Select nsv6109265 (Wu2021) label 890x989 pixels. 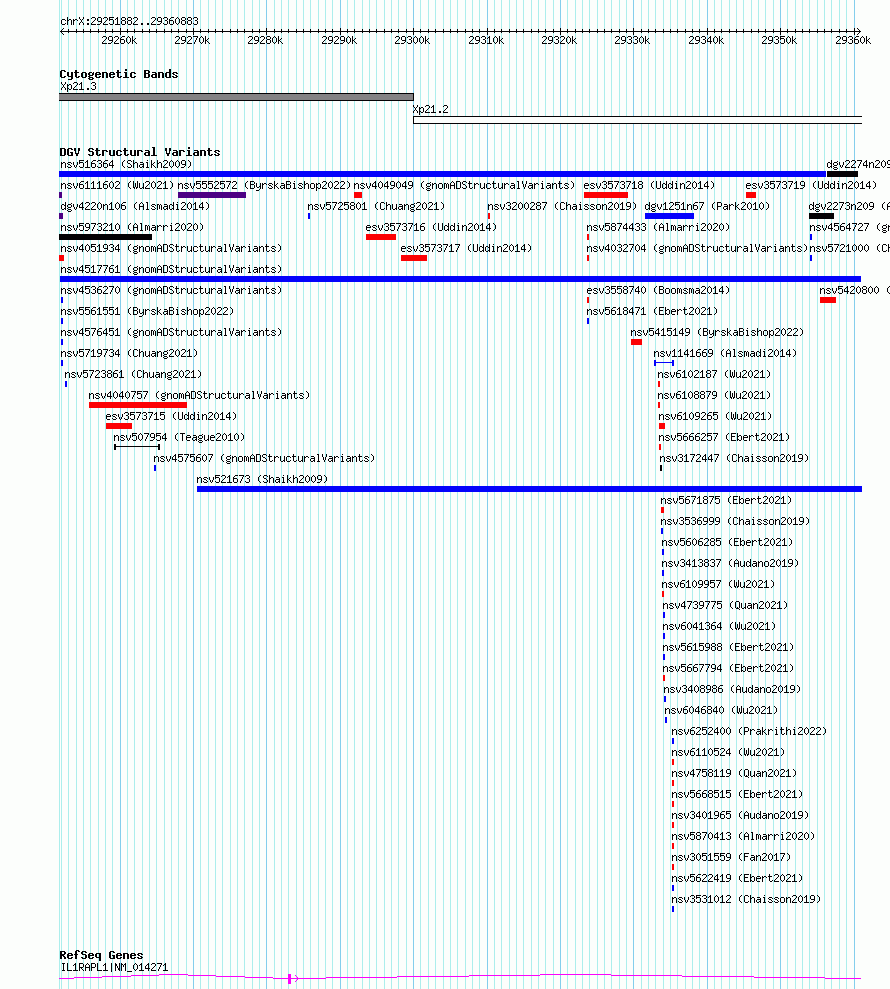[x=715, y=416]
